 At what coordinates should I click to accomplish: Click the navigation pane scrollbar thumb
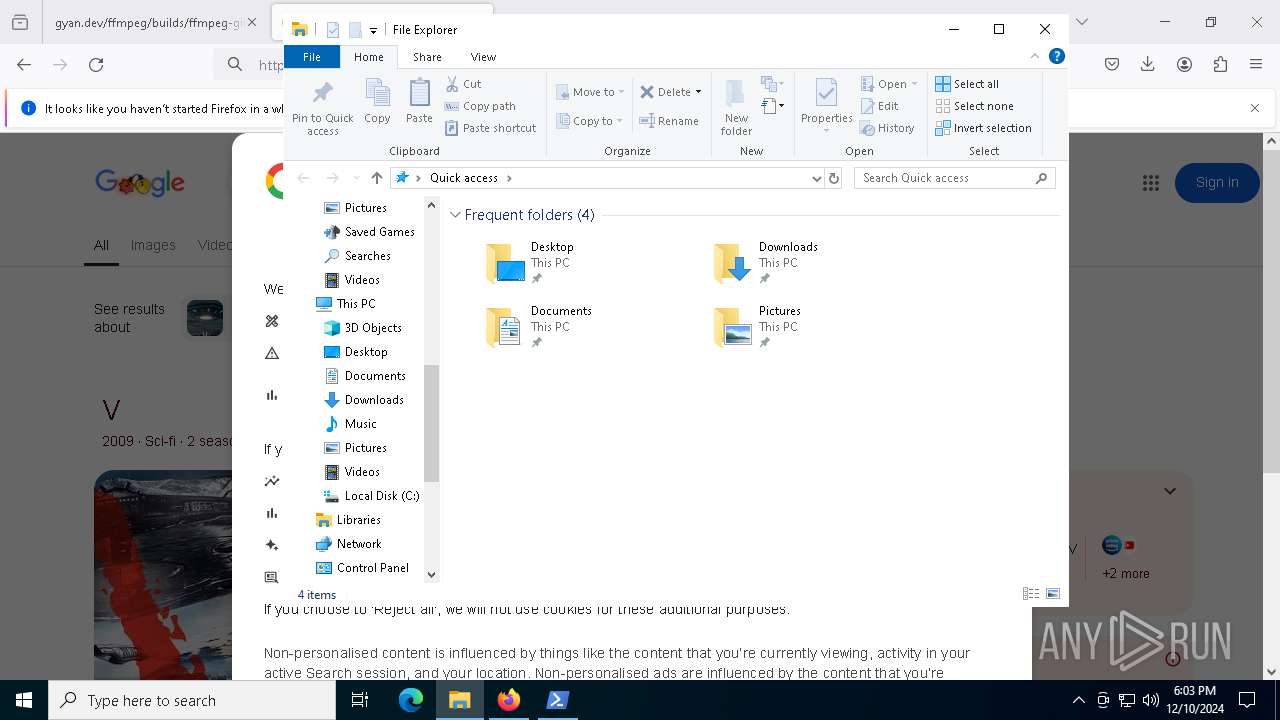tap(432, 424)
